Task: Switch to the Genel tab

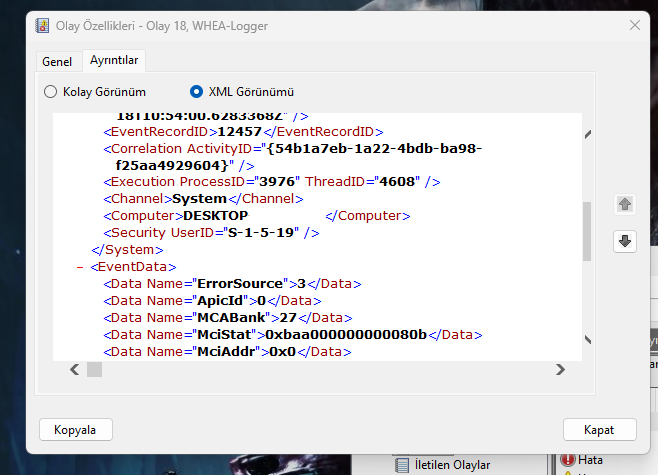Action: click(x=57, y=62)
